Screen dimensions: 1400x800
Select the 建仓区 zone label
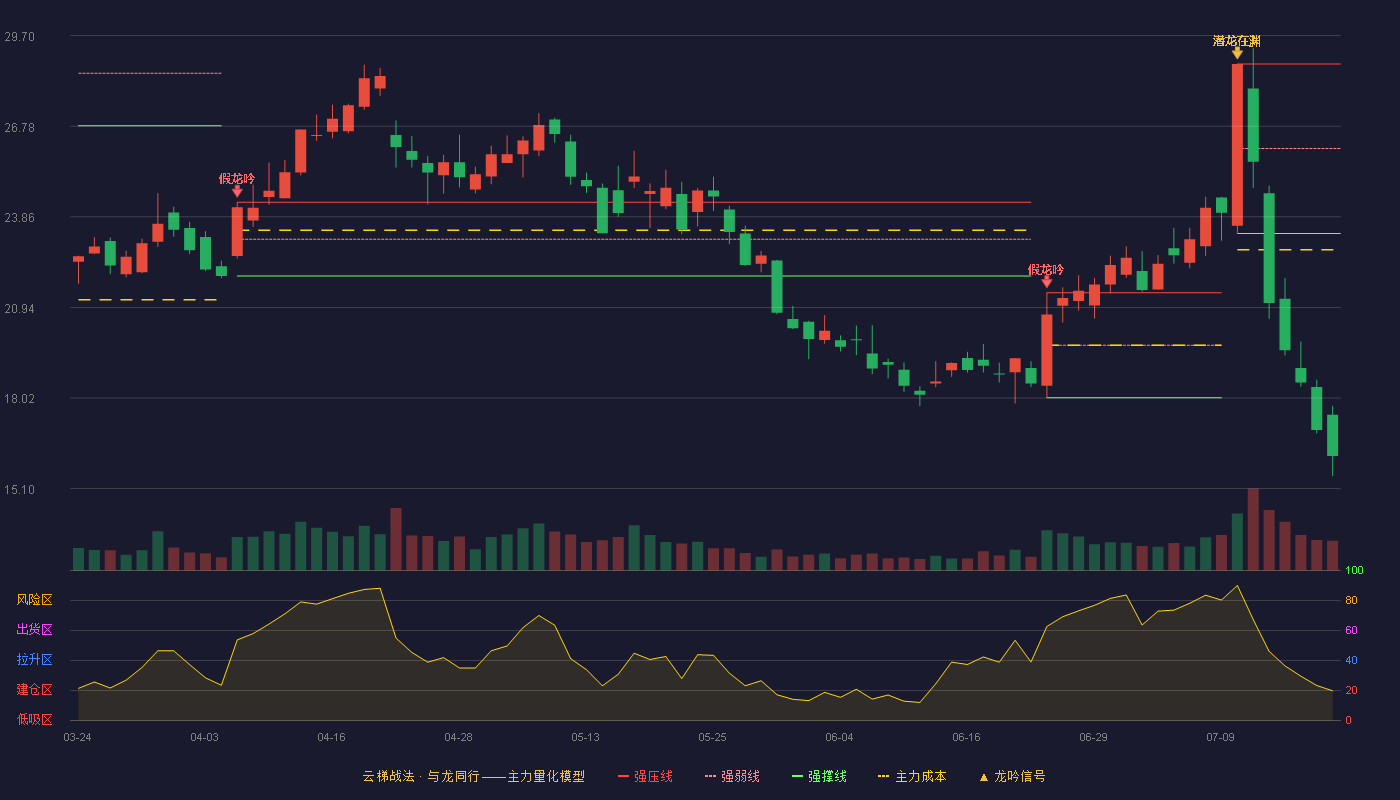click(x=34, y=690)
